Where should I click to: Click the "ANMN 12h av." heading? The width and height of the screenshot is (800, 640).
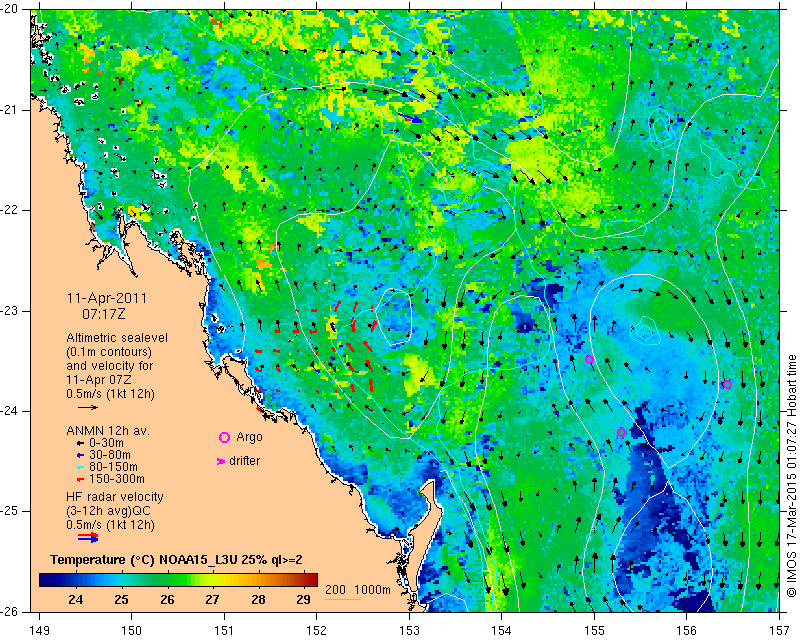(108, 431)
